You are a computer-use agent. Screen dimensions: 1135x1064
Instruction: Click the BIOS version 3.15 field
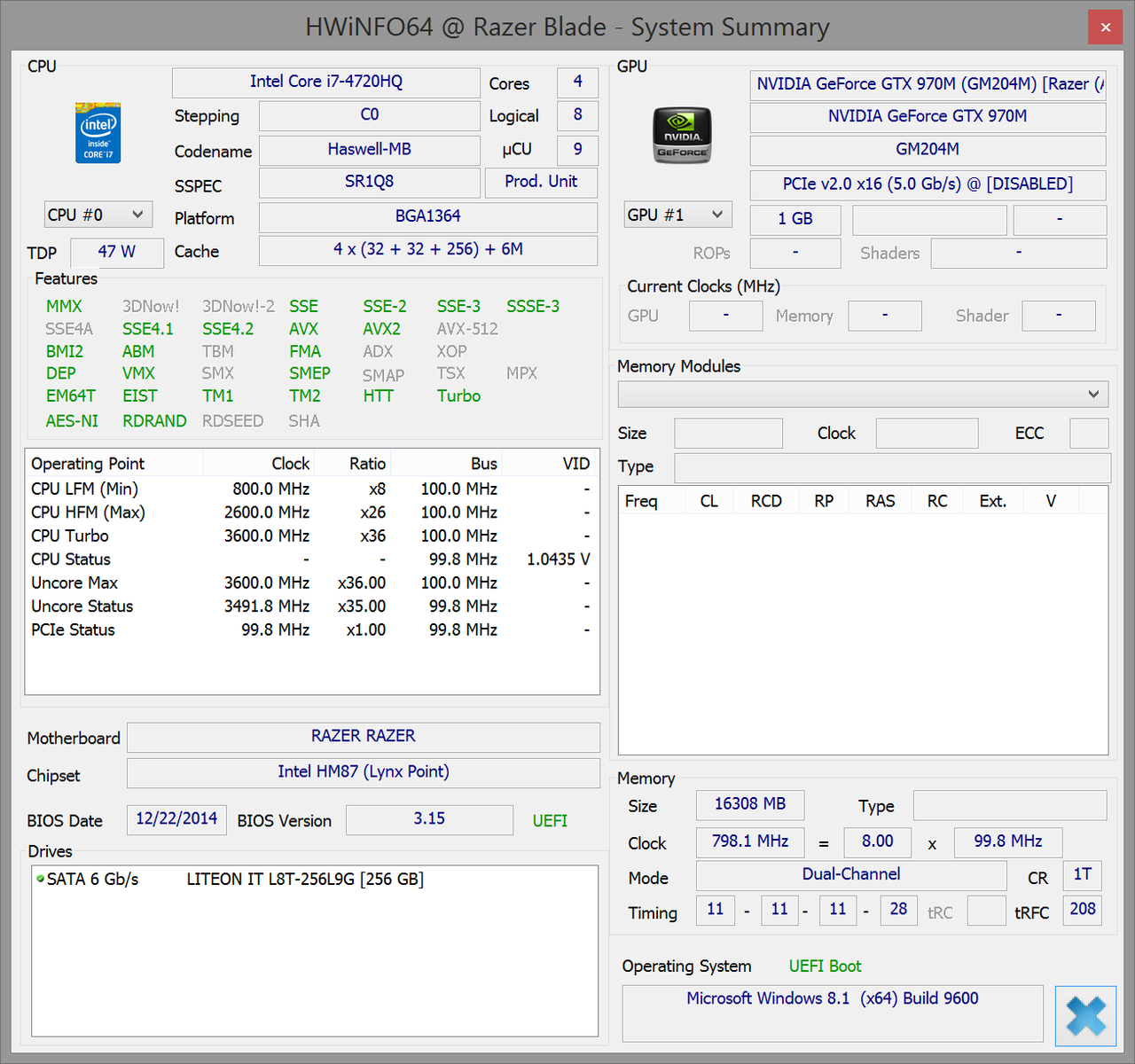429,819
